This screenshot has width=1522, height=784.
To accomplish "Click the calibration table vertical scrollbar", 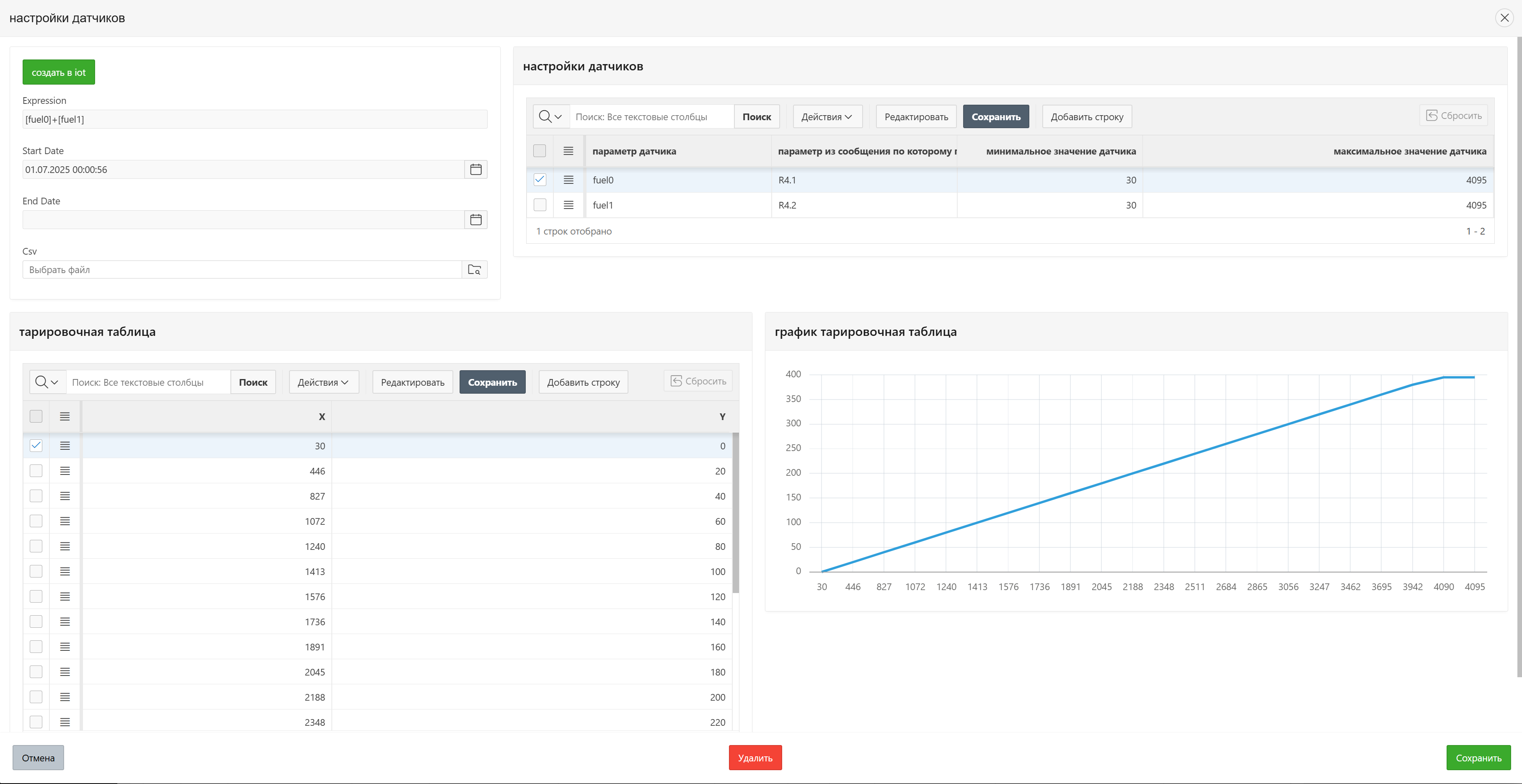I will pyautogui.click(x=736, y=513).
